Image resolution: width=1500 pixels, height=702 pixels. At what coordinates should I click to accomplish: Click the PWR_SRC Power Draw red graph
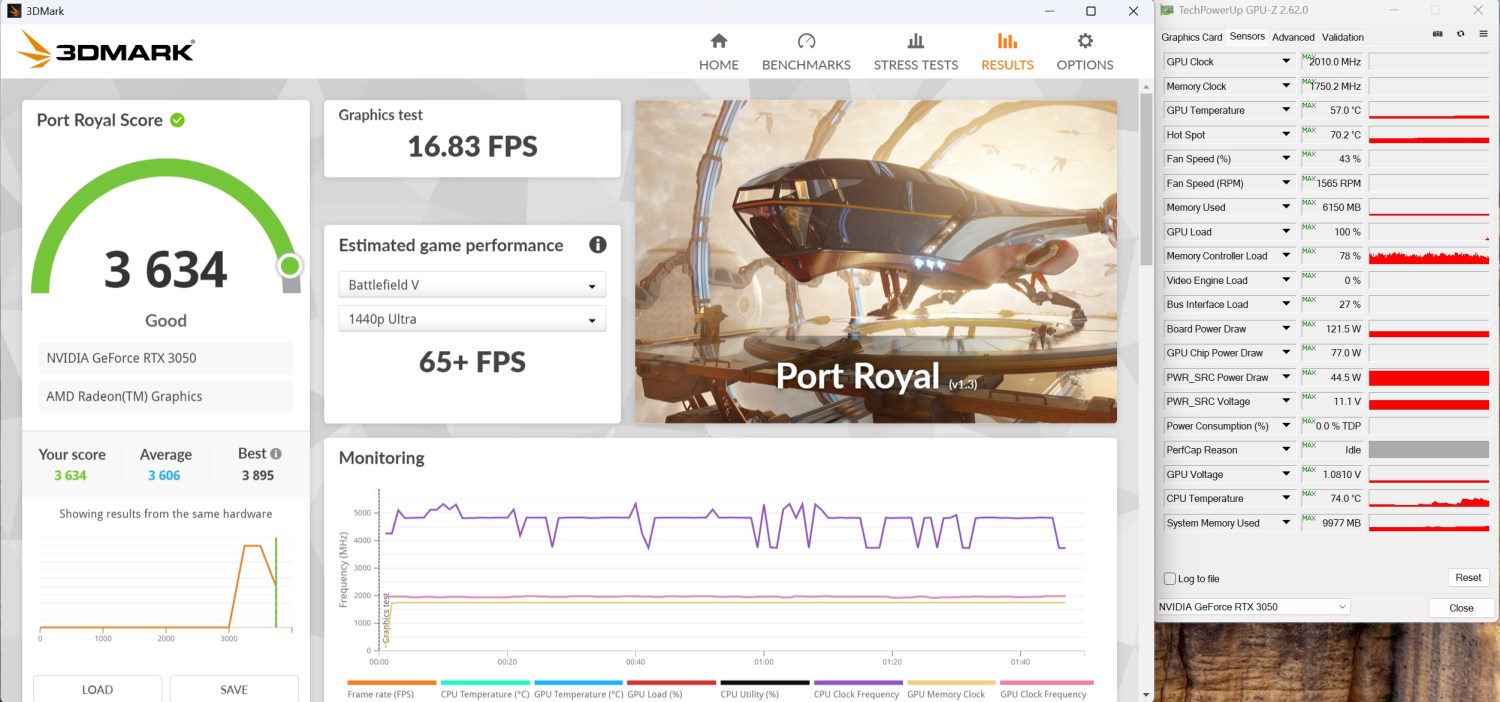(x=1429, y=377)
